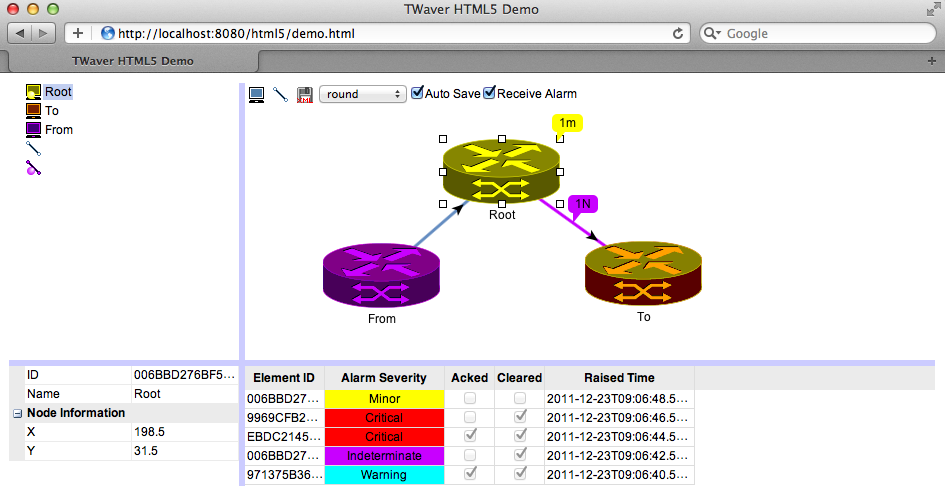Open the round layout dropdown
This screenshot has height=496, width=945.
363,94
